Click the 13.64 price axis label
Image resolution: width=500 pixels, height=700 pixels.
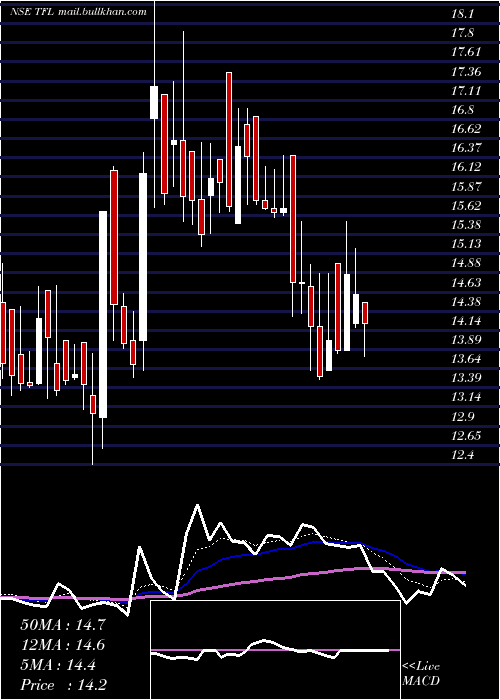(x=466, y=359)
